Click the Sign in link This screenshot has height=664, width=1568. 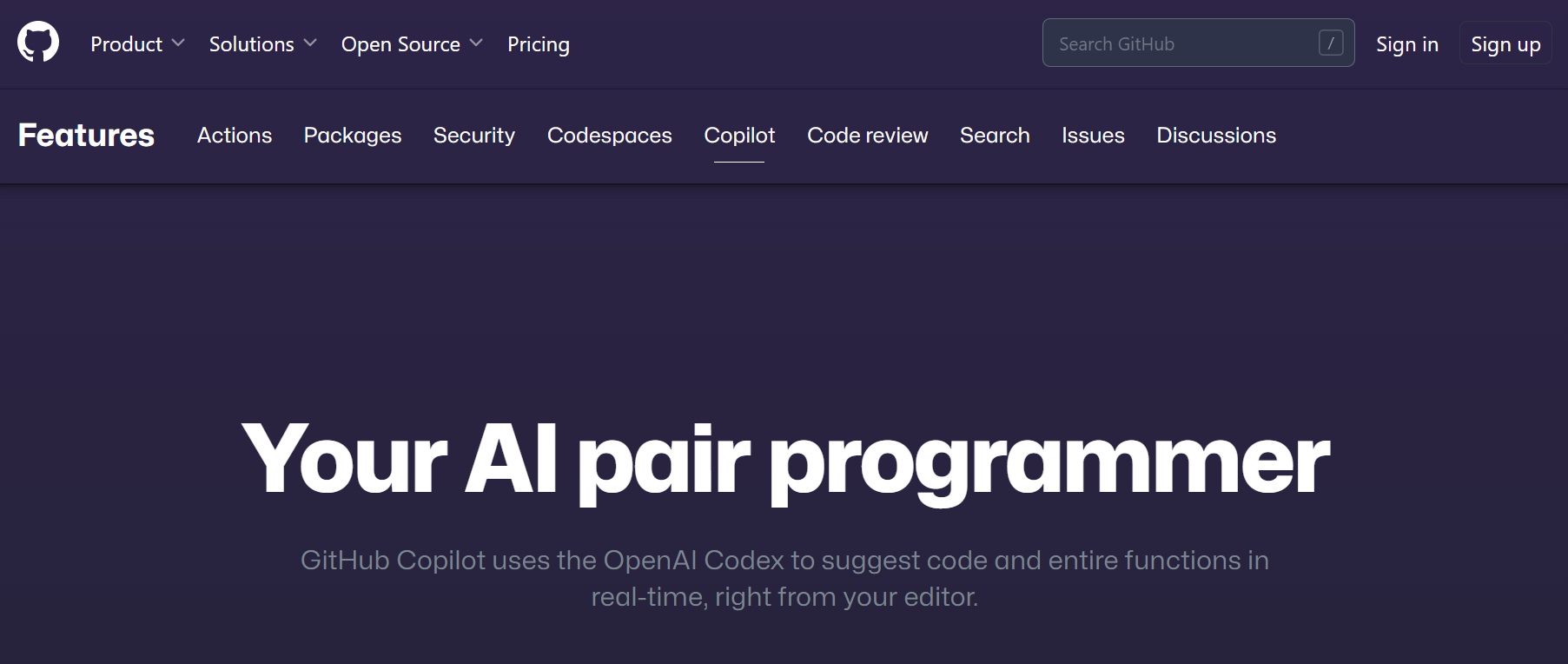1407,44
